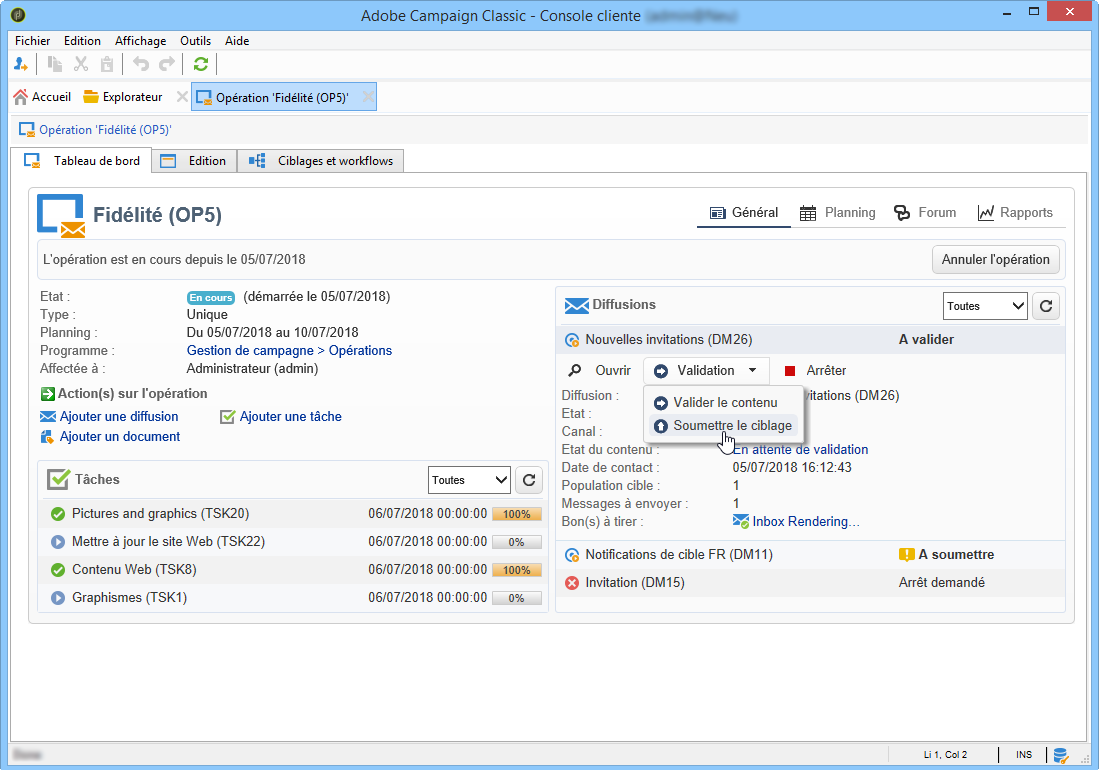Open the Tâches Toutes filter dropdown
This screenshot has height=770, width=1101.
tap(469, 480)
